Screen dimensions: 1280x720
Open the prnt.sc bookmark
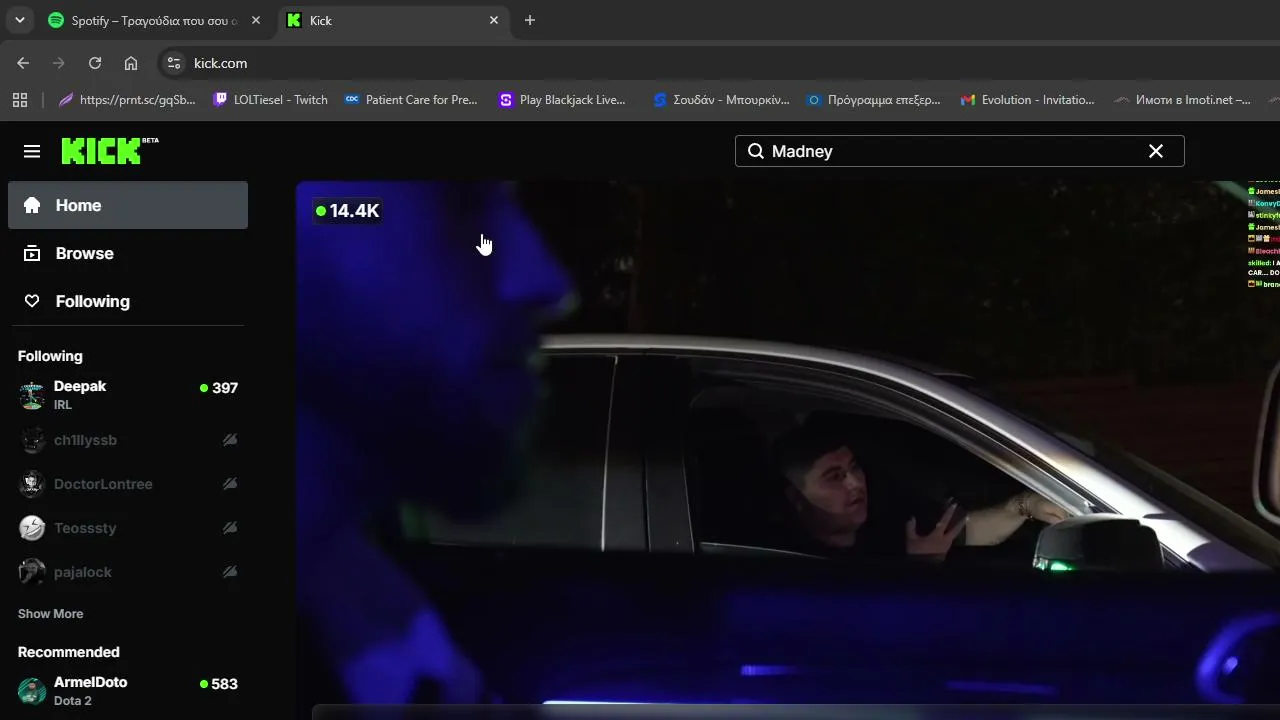point(128,100)
